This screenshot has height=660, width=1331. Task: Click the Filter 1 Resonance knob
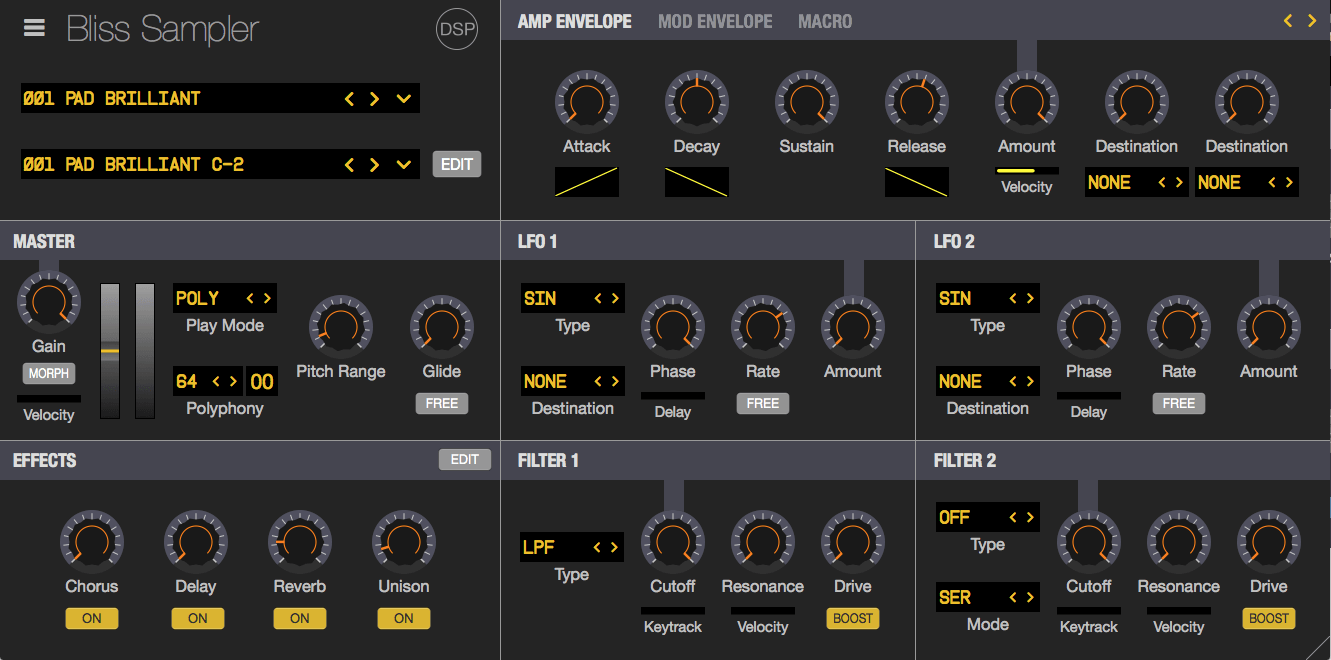click(763, 541)
